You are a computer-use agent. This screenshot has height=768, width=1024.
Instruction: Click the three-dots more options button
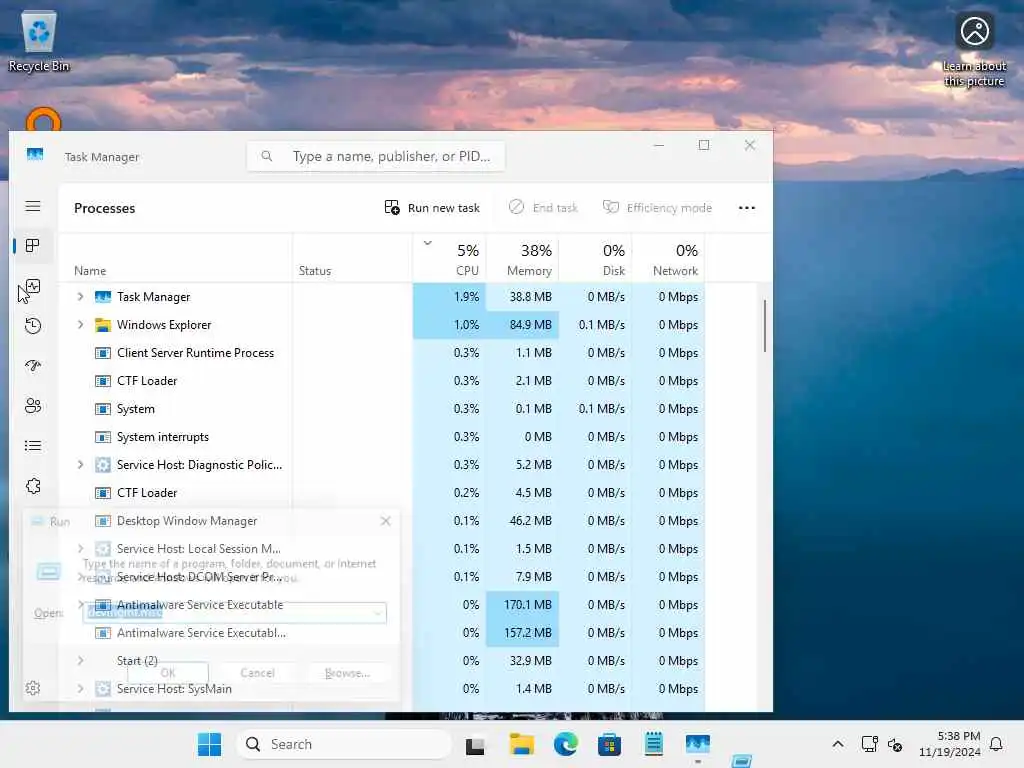pos(746,208)
